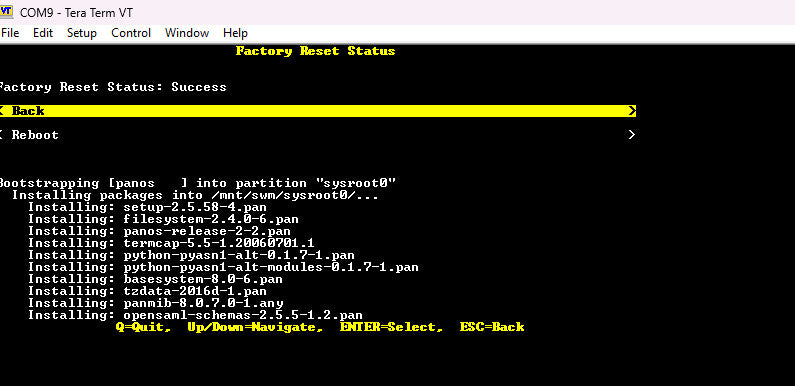Image resolution: width=795 pixels, height=386 pixels.
Task: Click the filesystem-2.4.0-6.pan install line
Action: point(163,219)
